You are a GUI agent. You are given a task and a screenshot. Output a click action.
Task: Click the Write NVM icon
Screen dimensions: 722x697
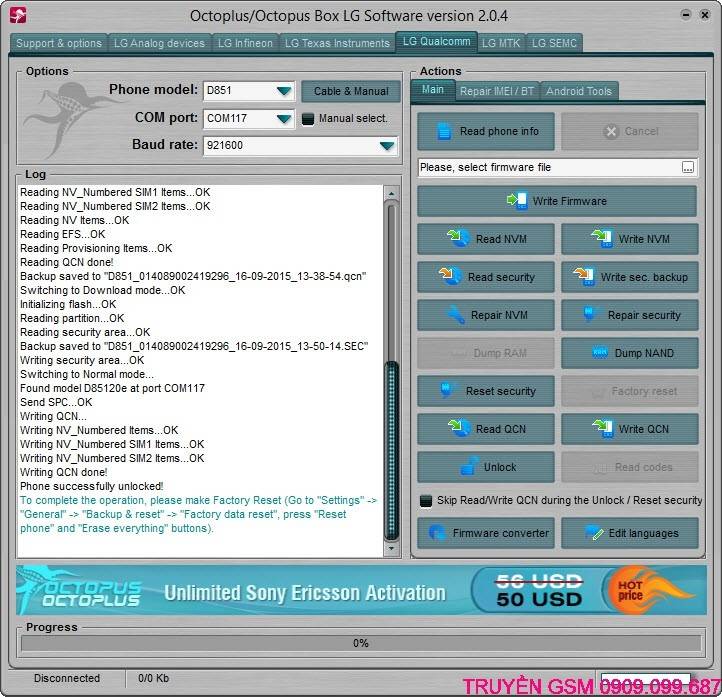pos(602,238)
